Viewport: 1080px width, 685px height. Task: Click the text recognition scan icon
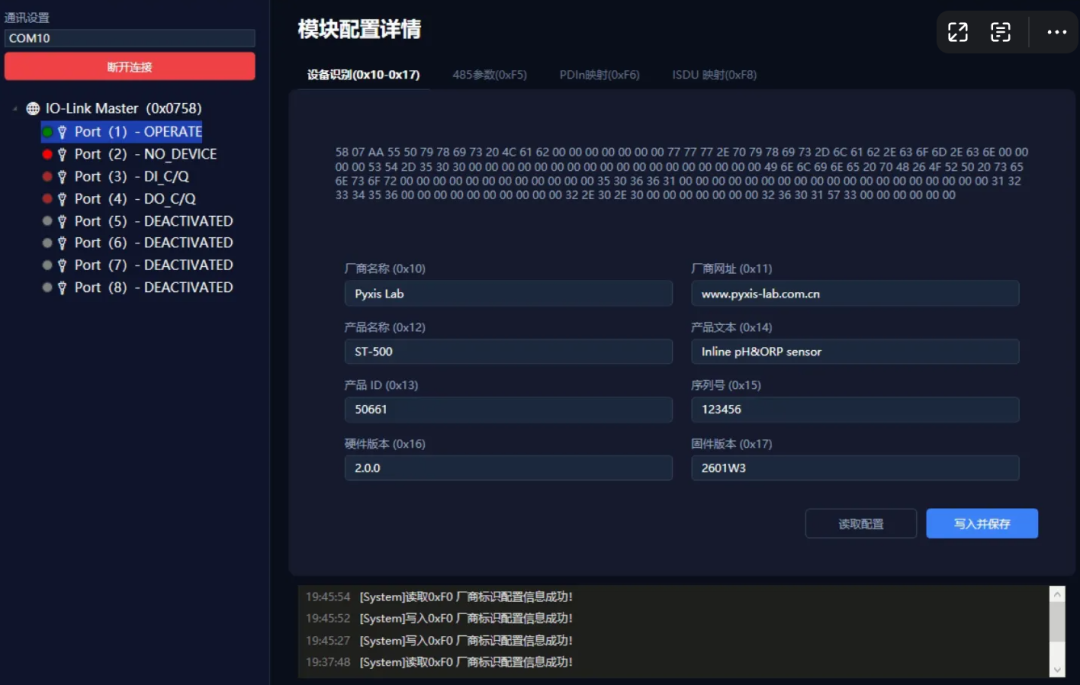(x=1001, y=32)
